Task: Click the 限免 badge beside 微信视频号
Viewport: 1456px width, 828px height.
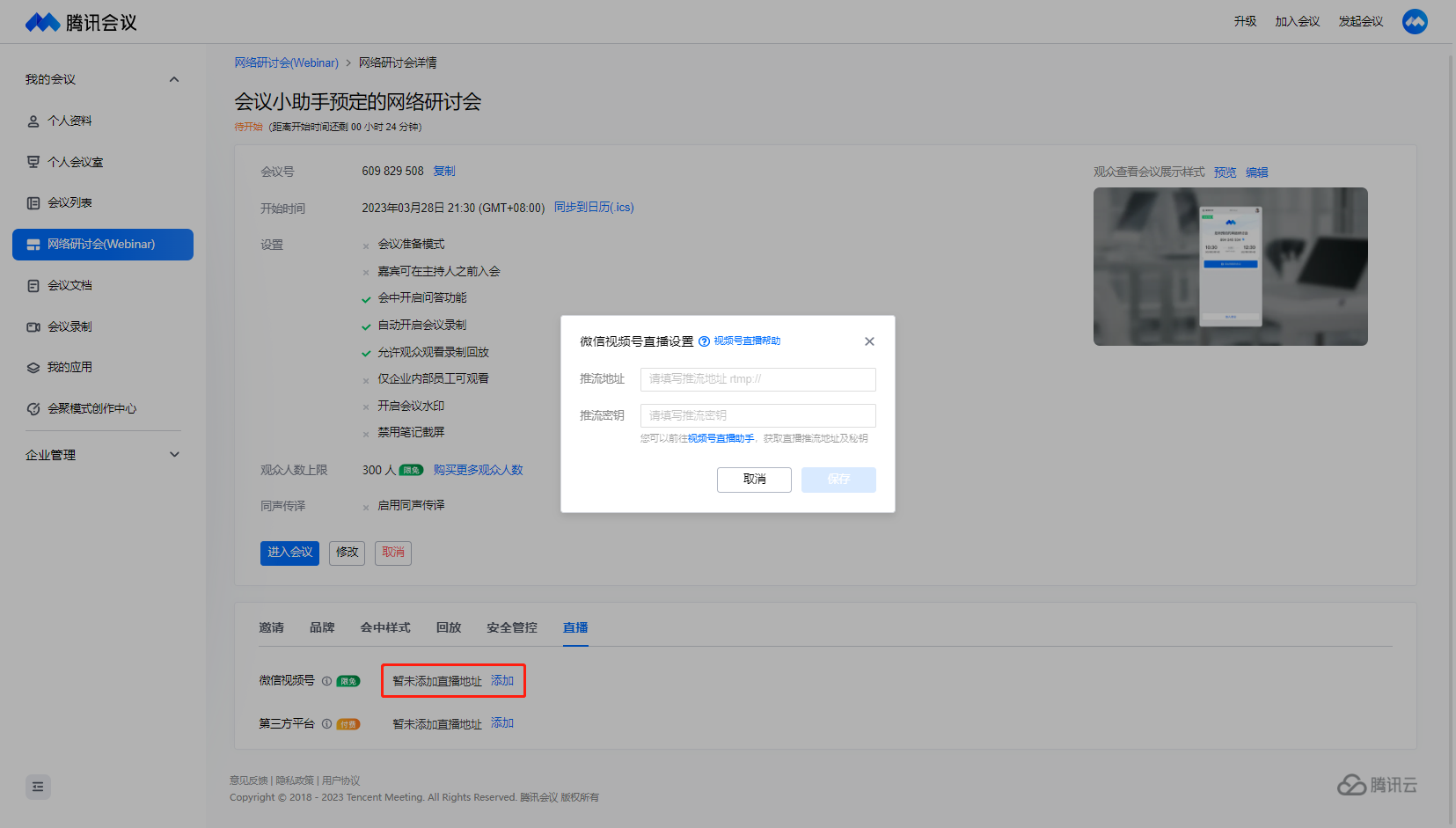Action: (x=348, y=681)
